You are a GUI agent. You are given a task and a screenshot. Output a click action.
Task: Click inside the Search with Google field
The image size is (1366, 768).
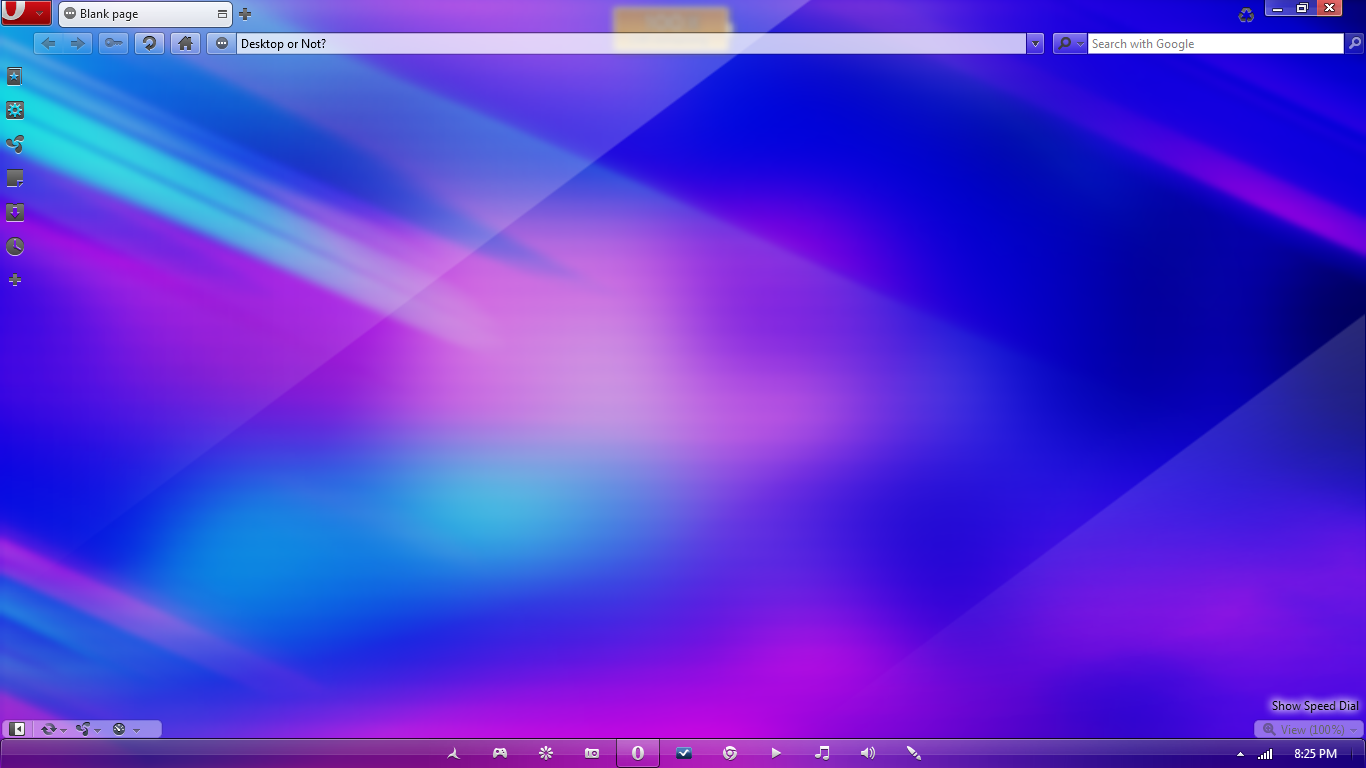click(1200, 43)
